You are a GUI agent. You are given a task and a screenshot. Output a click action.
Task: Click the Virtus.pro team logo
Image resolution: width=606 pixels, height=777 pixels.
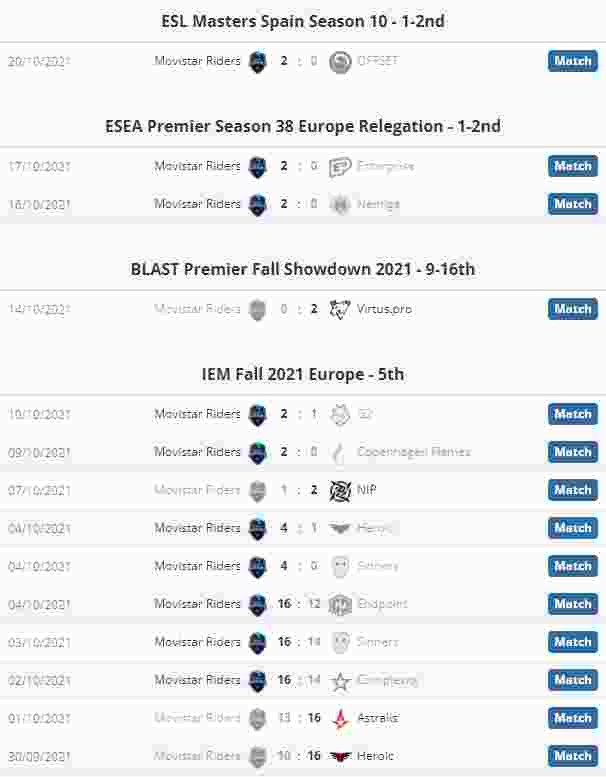tap(340, 309)
